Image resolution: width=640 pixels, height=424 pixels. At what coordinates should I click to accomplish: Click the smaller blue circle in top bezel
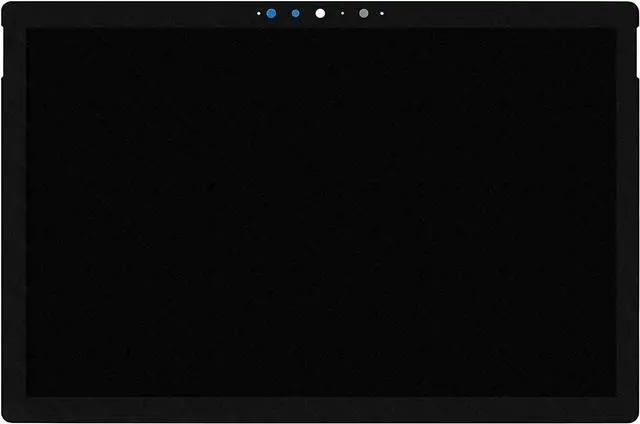[x=296, y=14]
